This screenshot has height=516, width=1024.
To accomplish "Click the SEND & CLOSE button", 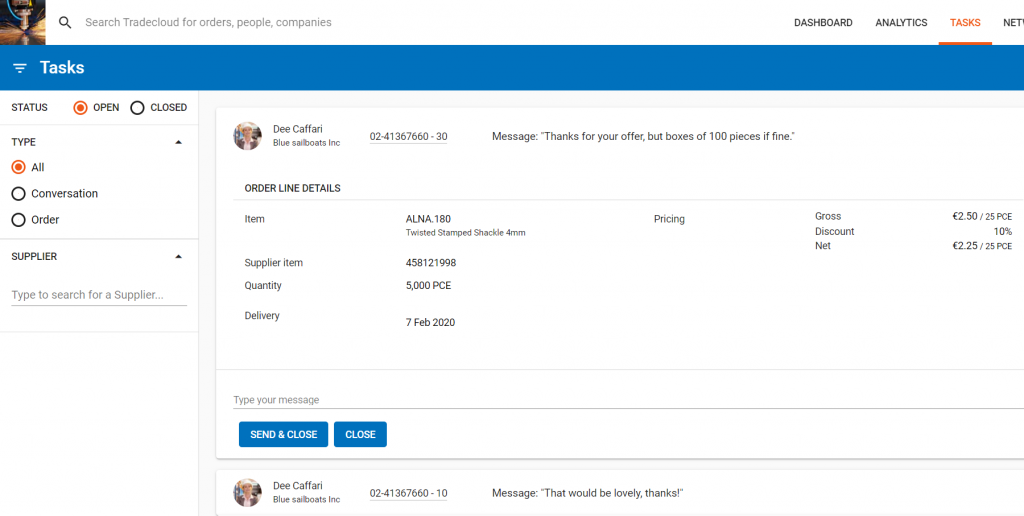I will [283, 434].
